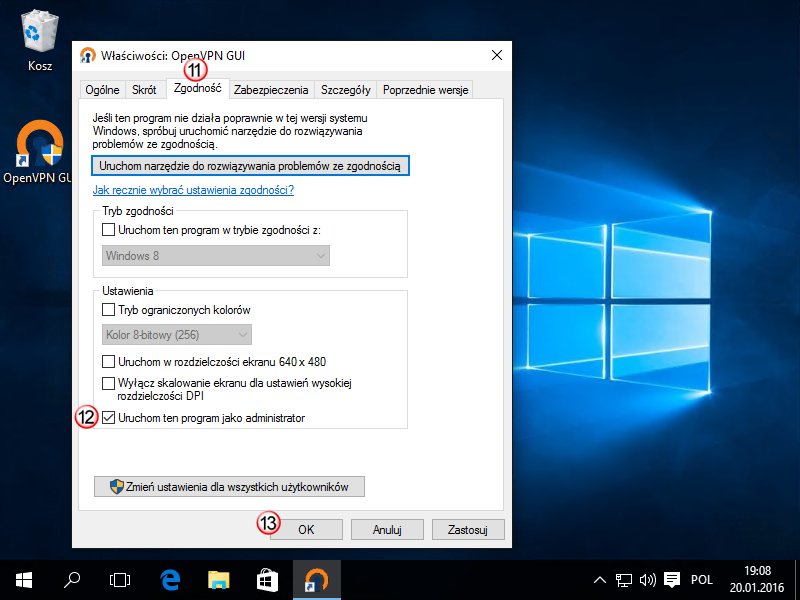The width and height of the screenshot is (800, 600).
Task: Click Zmień ustawienia dla wszystkich użytkowników
Action: (x=229, y=486)
